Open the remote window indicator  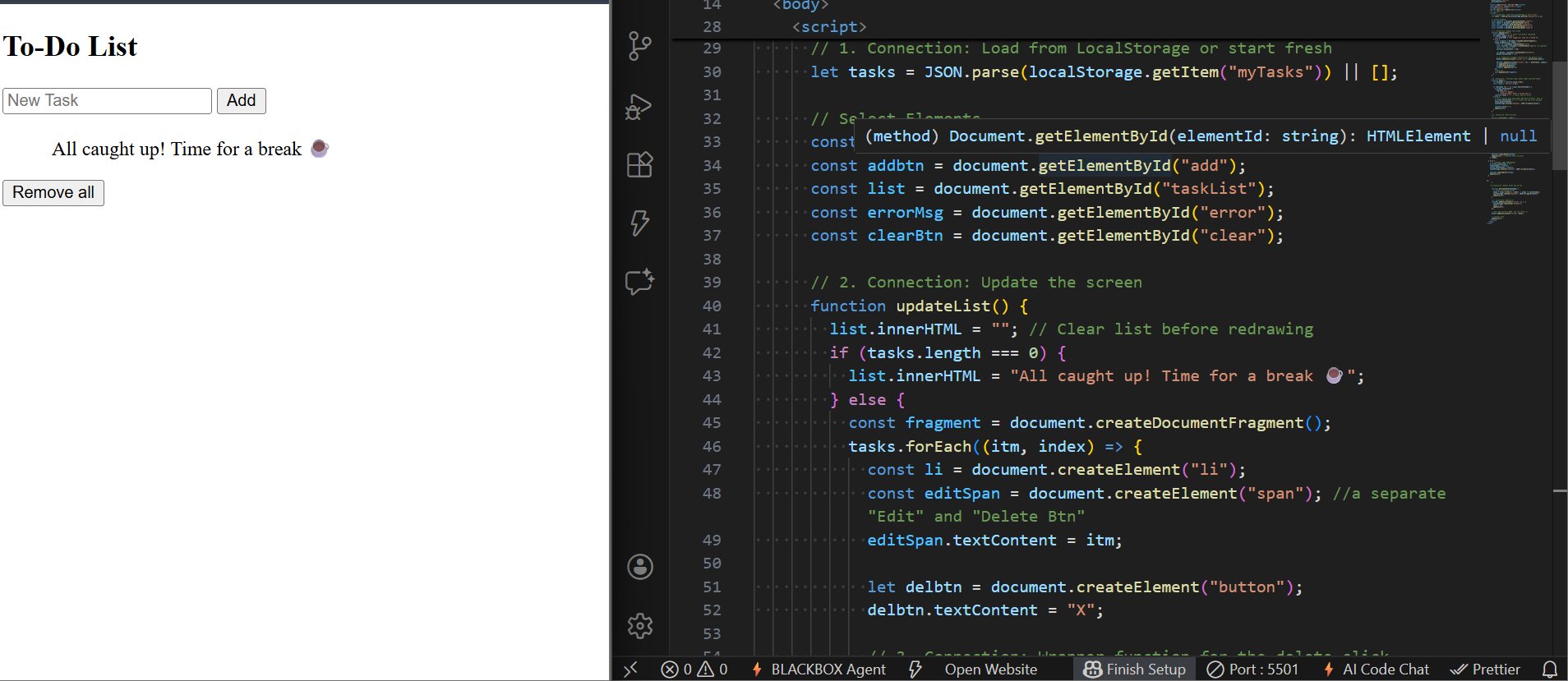(630, 669)
